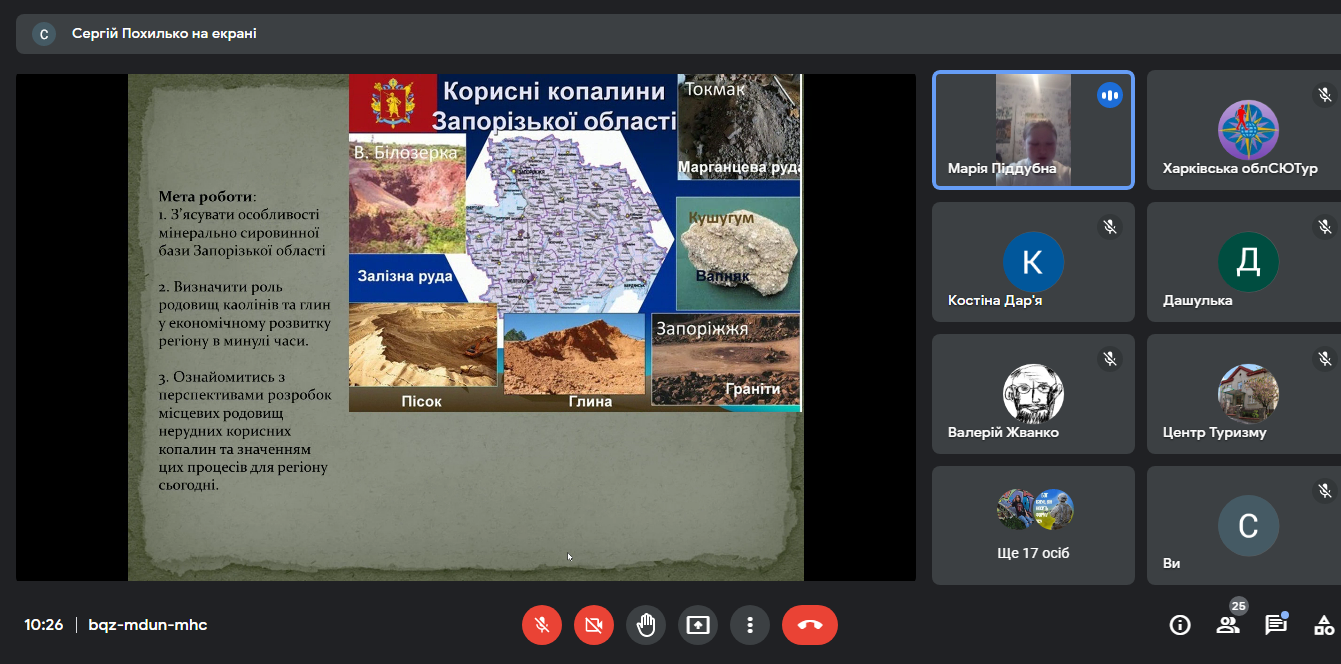The image size is (1341, 664).
Task: Turn on the camera
Action: pos(594,625)
